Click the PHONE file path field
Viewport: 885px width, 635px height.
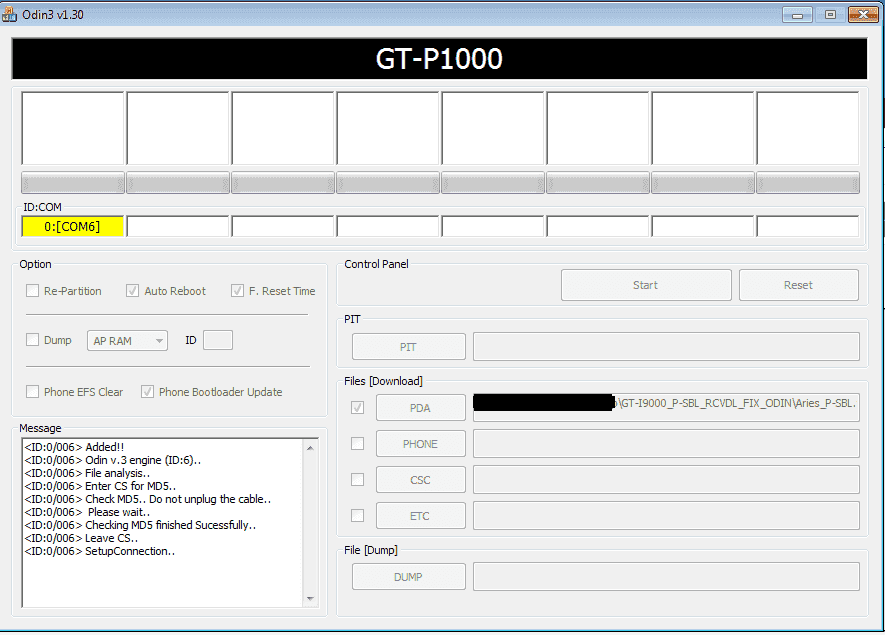tap(666, 444)
